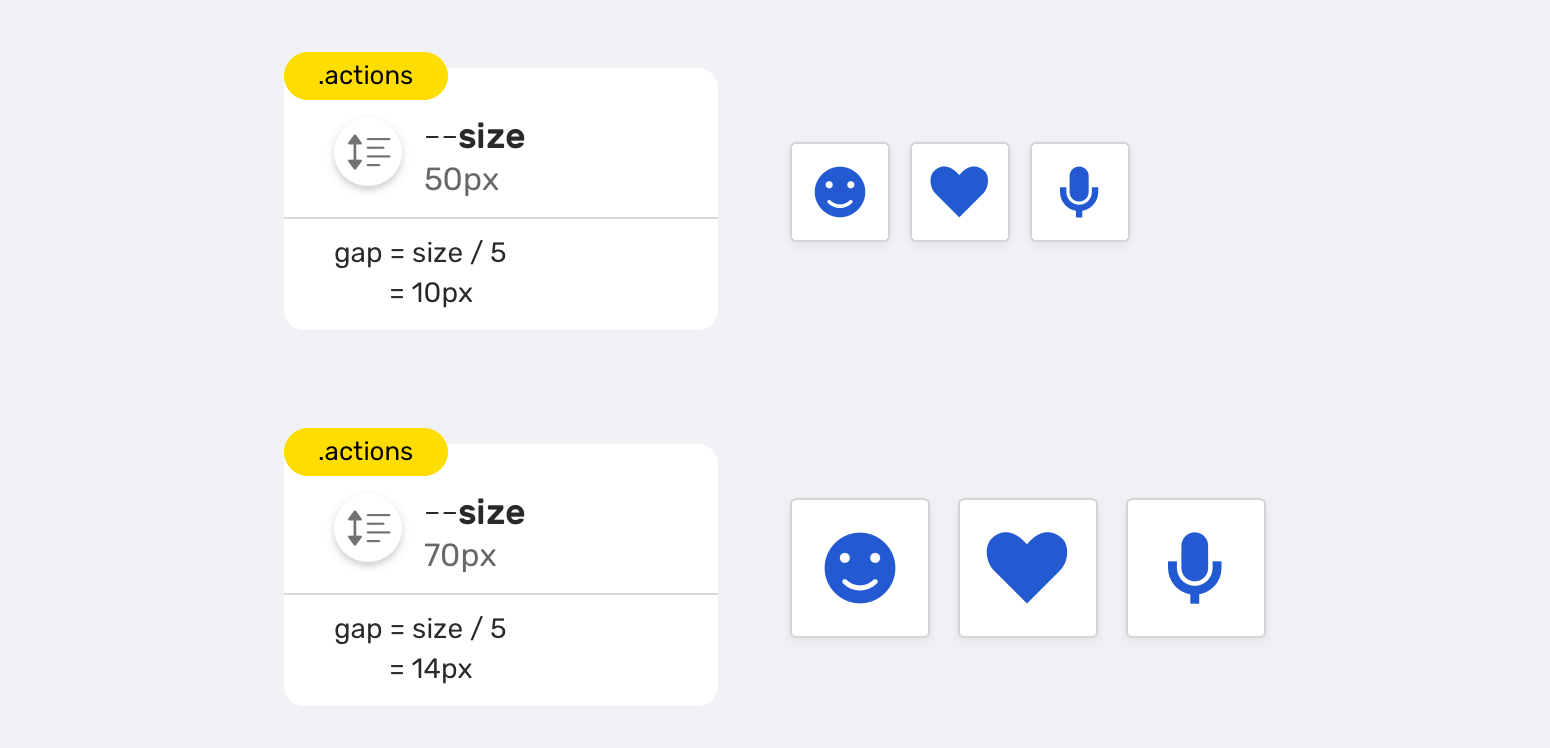Click the large smiley face button

(860, 568)
